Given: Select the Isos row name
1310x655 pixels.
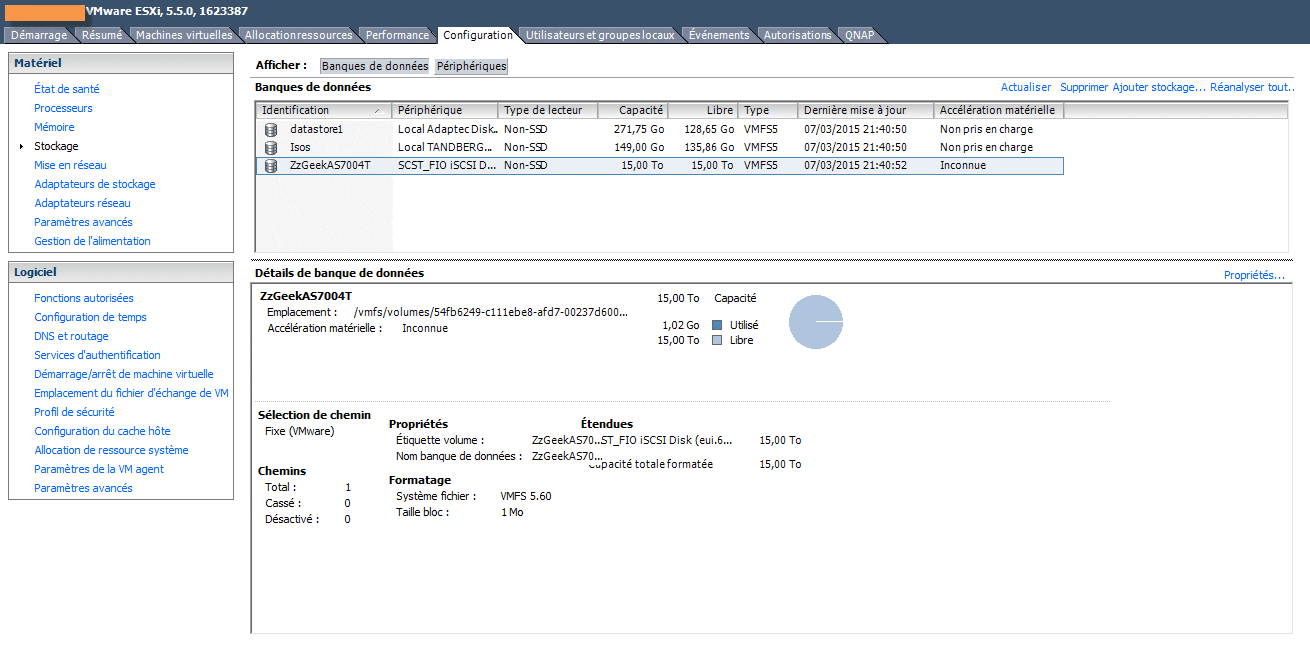Looking at the screenshot, I should coord(300,147).
